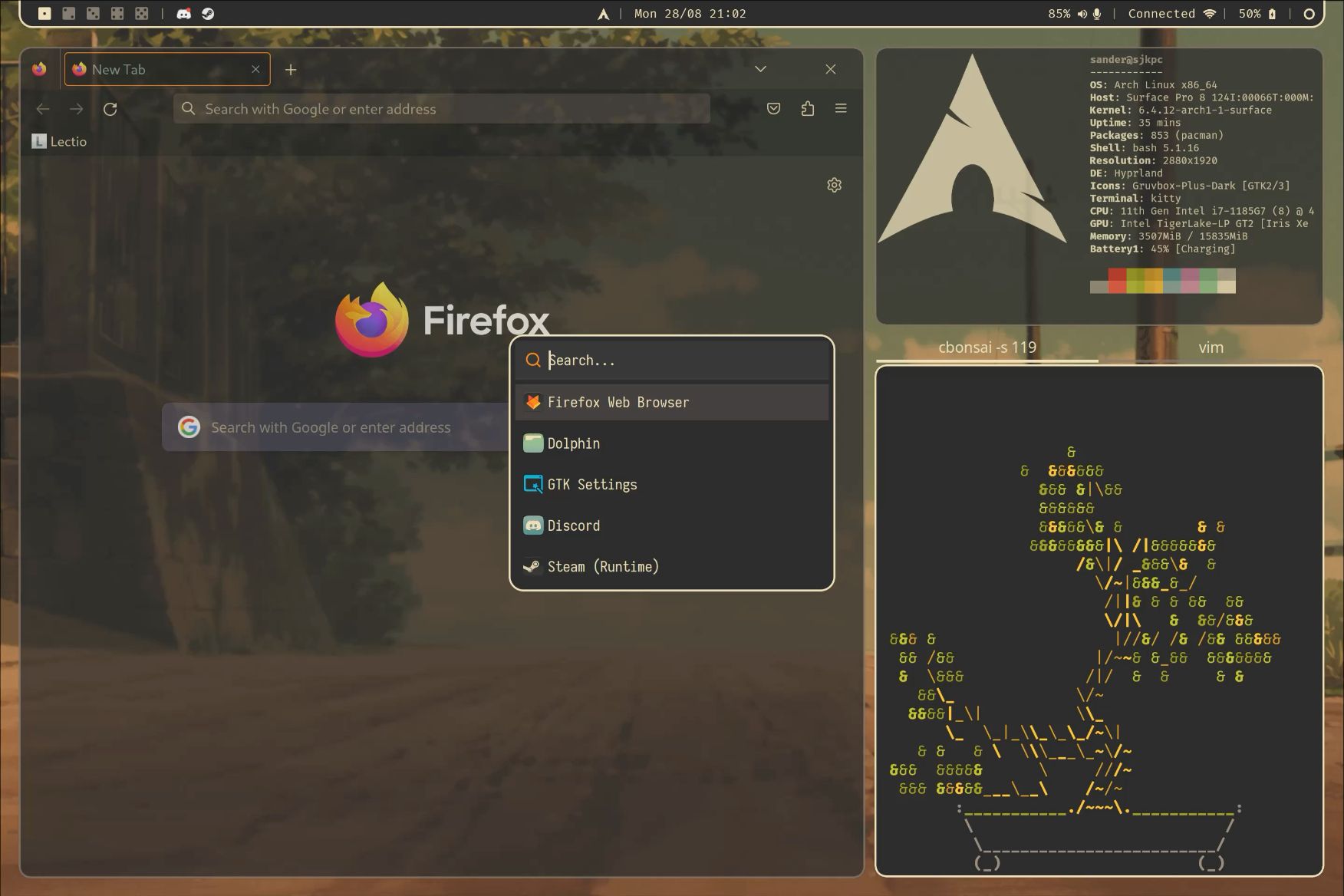Reload the current Firefox page
Image resolution: width=1344 pixels, height=896 pixels.
click(110, 109)
